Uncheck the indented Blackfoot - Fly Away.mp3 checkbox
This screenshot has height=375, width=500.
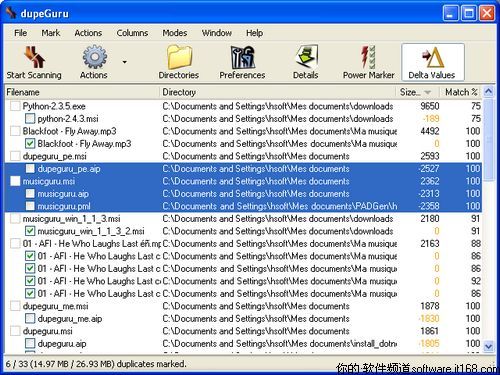click(x=30, y=144)
